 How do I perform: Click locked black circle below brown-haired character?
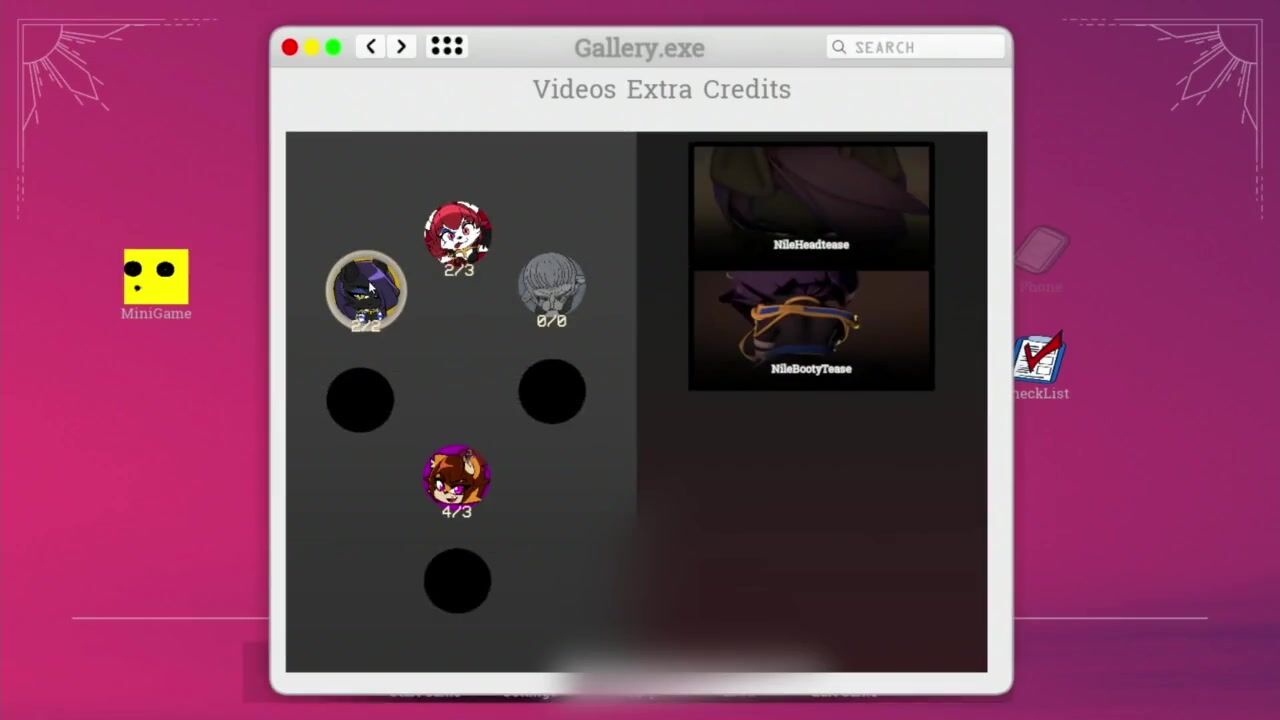click(x=457, y=581)
